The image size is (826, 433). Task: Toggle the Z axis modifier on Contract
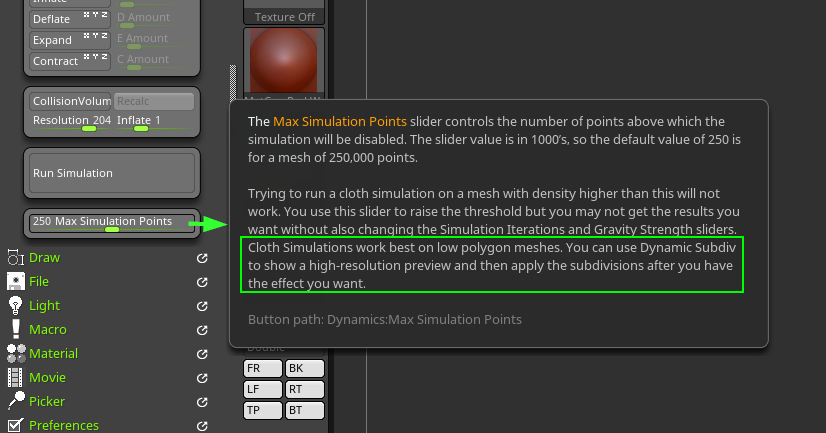pos(104,57)
